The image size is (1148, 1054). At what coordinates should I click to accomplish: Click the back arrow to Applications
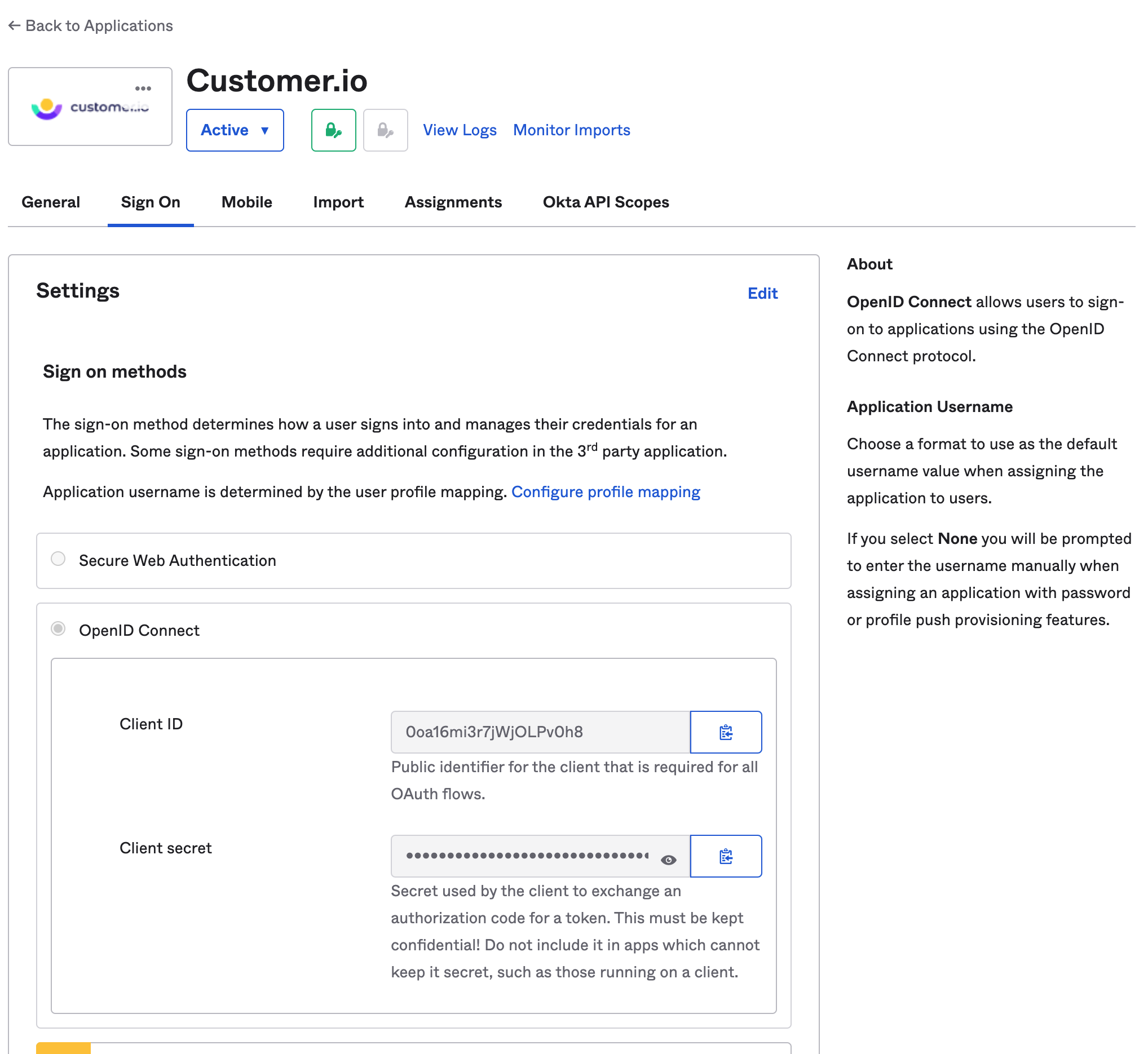pos(14,25)
